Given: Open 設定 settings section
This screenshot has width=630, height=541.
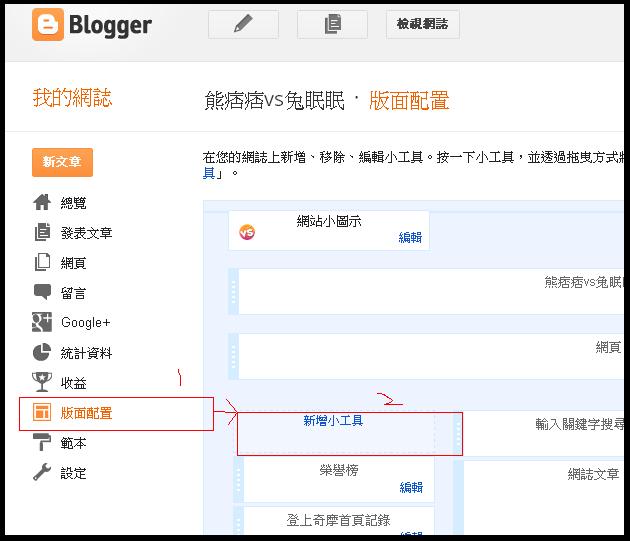Looking at the screenshot, I should (73, 473).
